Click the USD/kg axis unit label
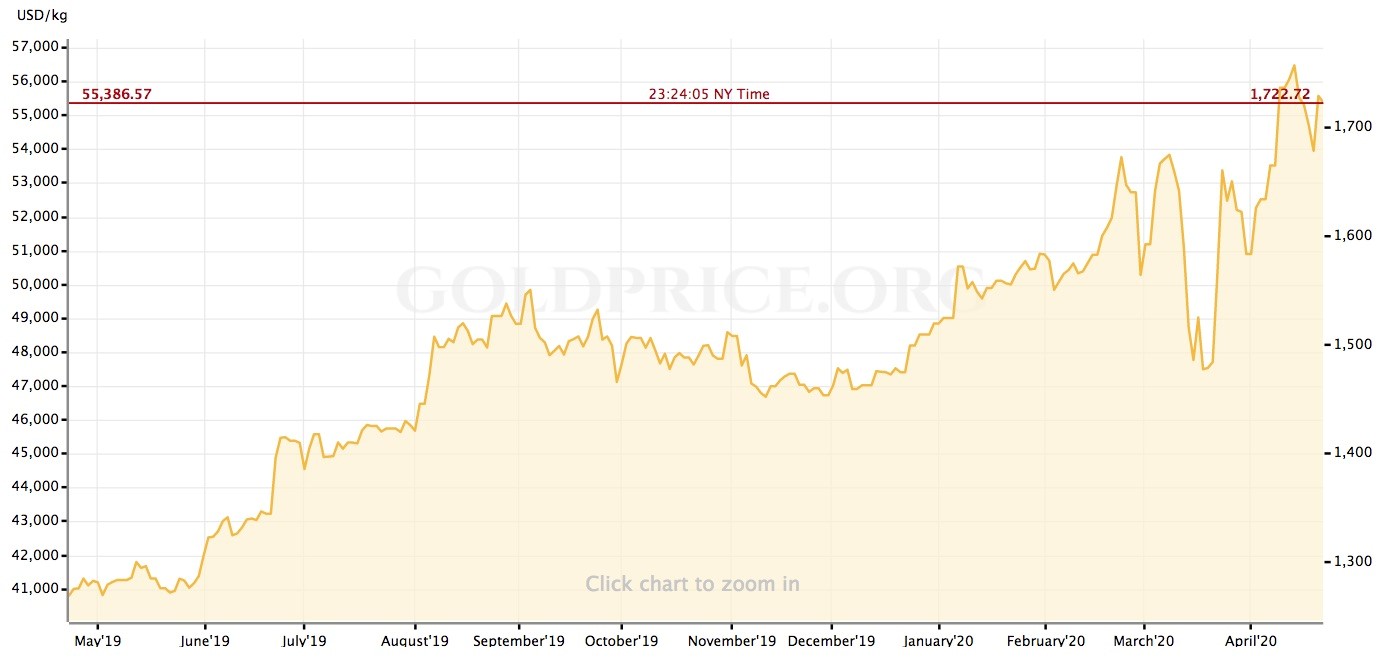The image size is (1387, 668). pos(42,16)
